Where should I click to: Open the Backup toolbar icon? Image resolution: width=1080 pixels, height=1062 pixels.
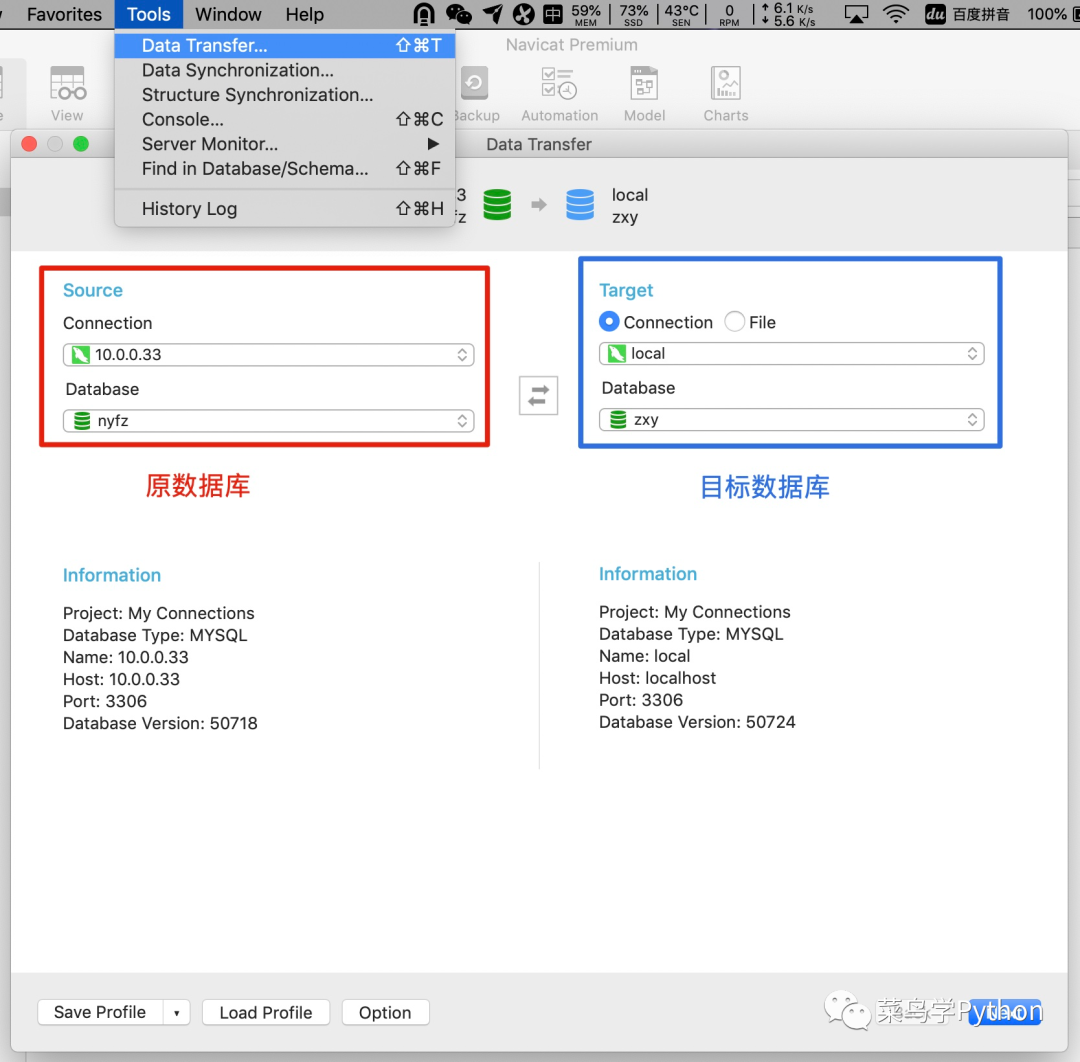[476, 93]
